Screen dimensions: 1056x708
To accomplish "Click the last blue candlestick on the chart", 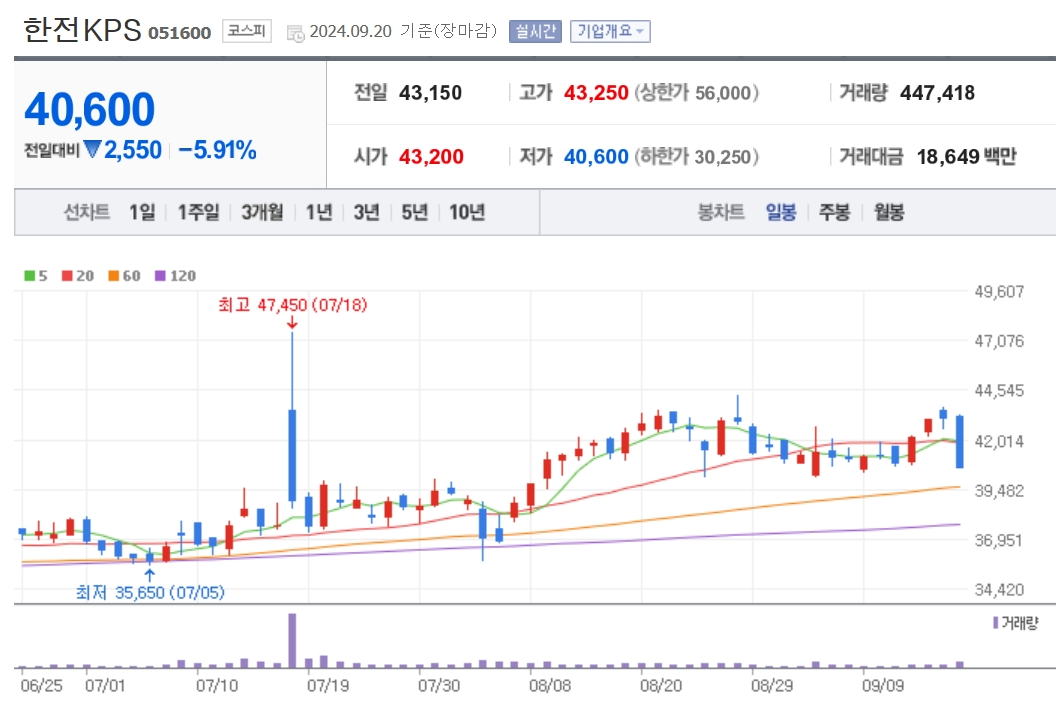I will point(960,442).
